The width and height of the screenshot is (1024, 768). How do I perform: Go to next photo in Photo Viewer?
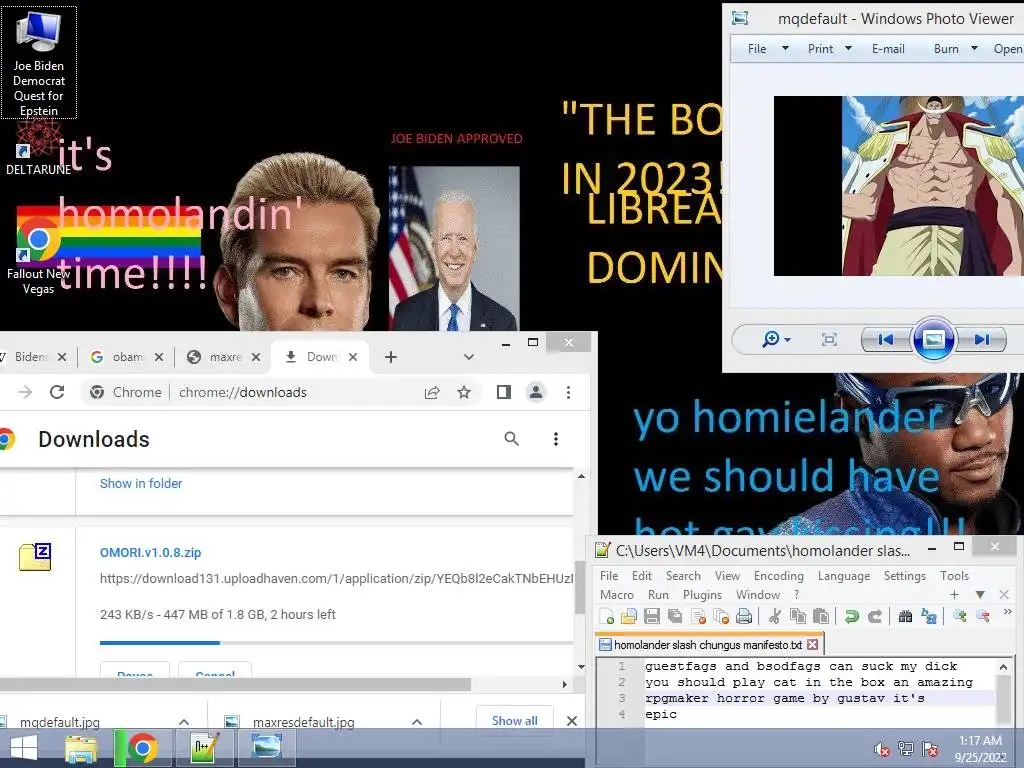pyautogui.click(x=982, y=339)
